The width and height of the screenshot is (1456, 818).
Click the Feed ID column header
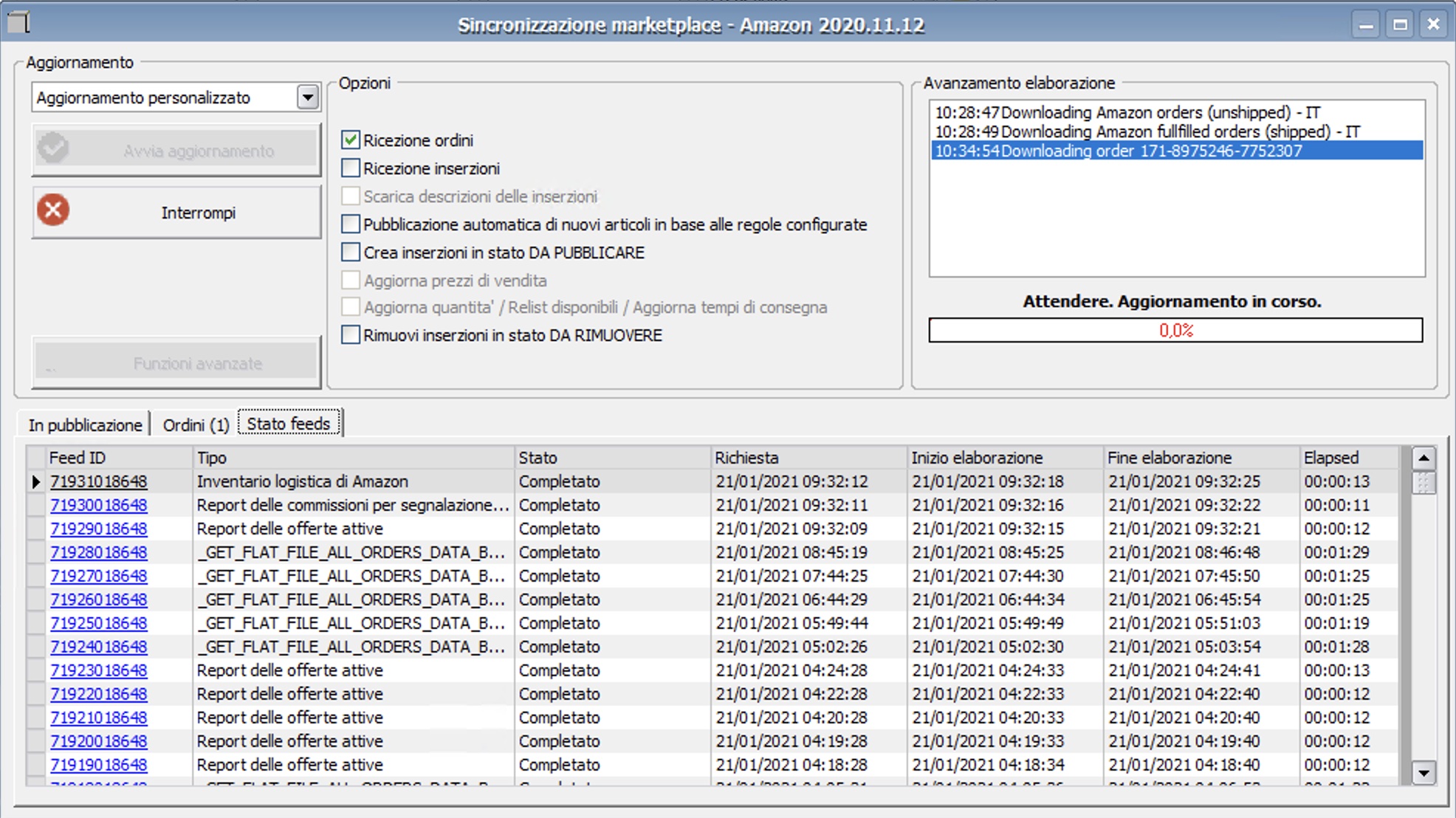119,458
